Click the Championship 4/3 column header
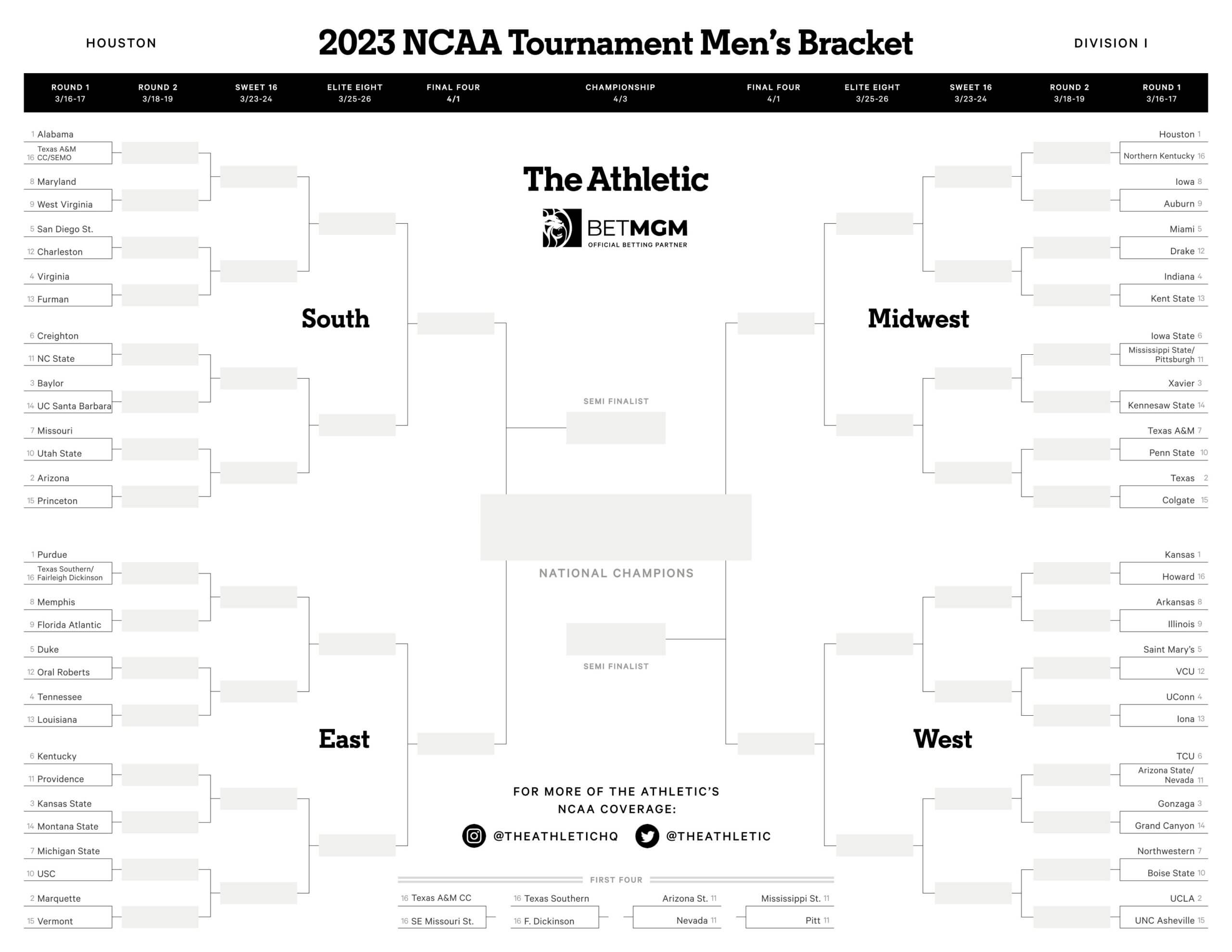This screenshot has height=952, width=1232. click(620, 93)
